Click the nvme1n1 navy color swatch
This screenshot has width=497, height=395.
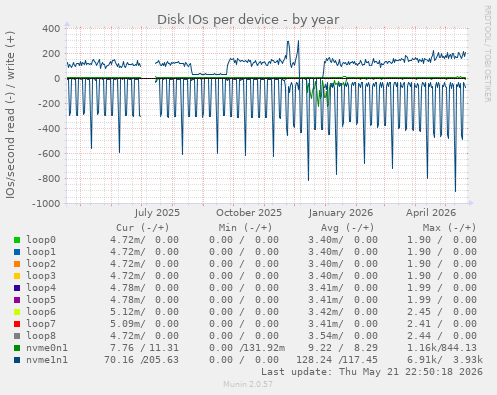pyautogui.click(x=17, y=360)
